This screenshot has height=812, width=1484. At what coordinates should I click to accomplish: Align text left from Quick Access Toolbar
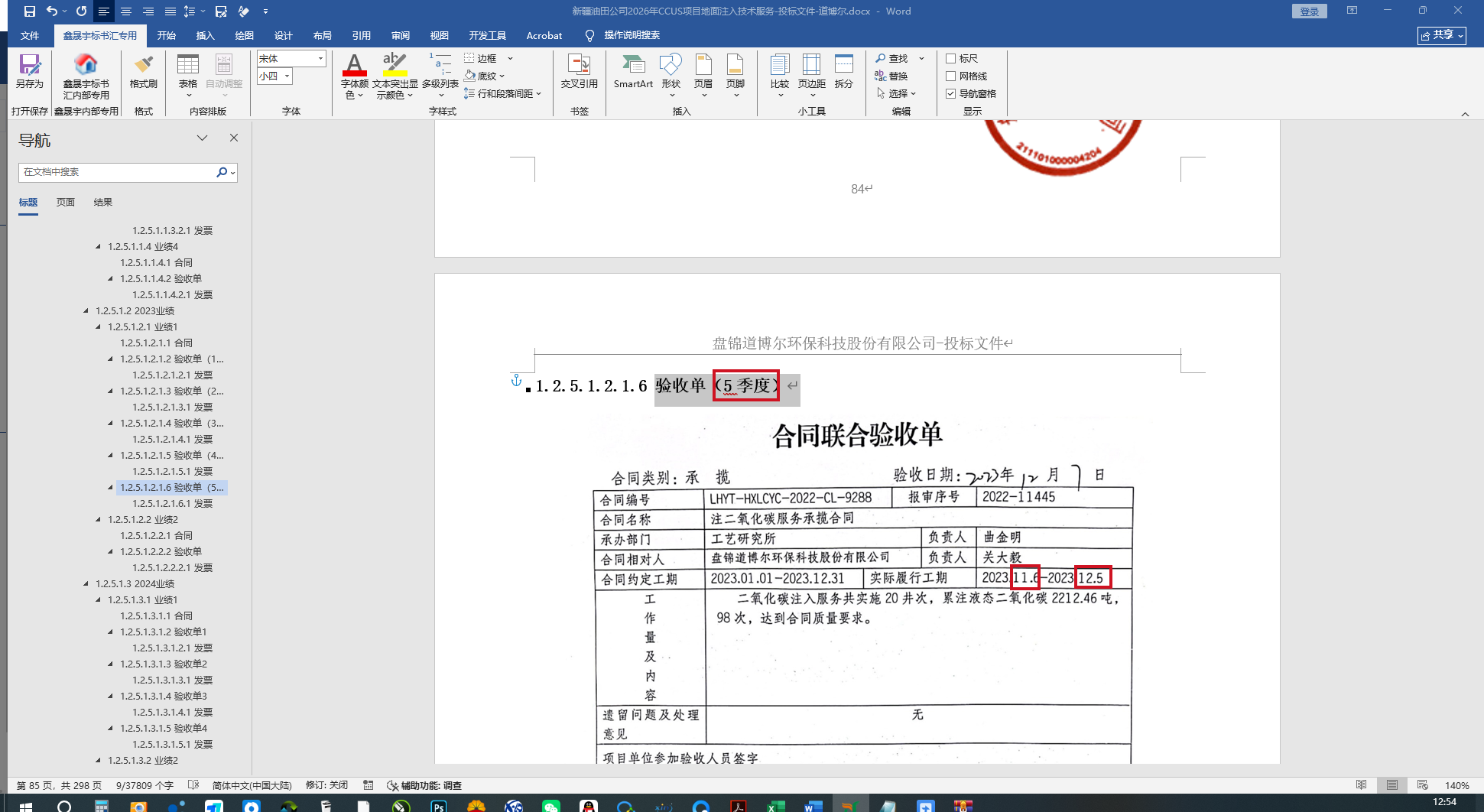tap(104, 11)
